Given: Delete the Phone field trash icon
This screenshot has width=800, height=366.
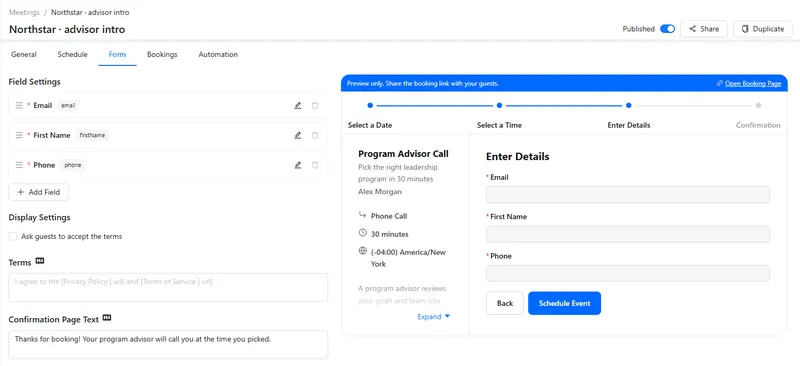Looking at the screenshot, I should [315, 165].
